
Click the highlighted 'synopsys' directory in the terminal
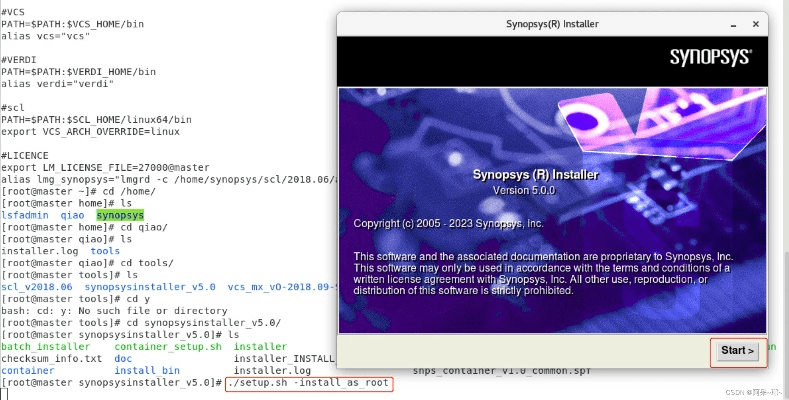coord(120,215)
